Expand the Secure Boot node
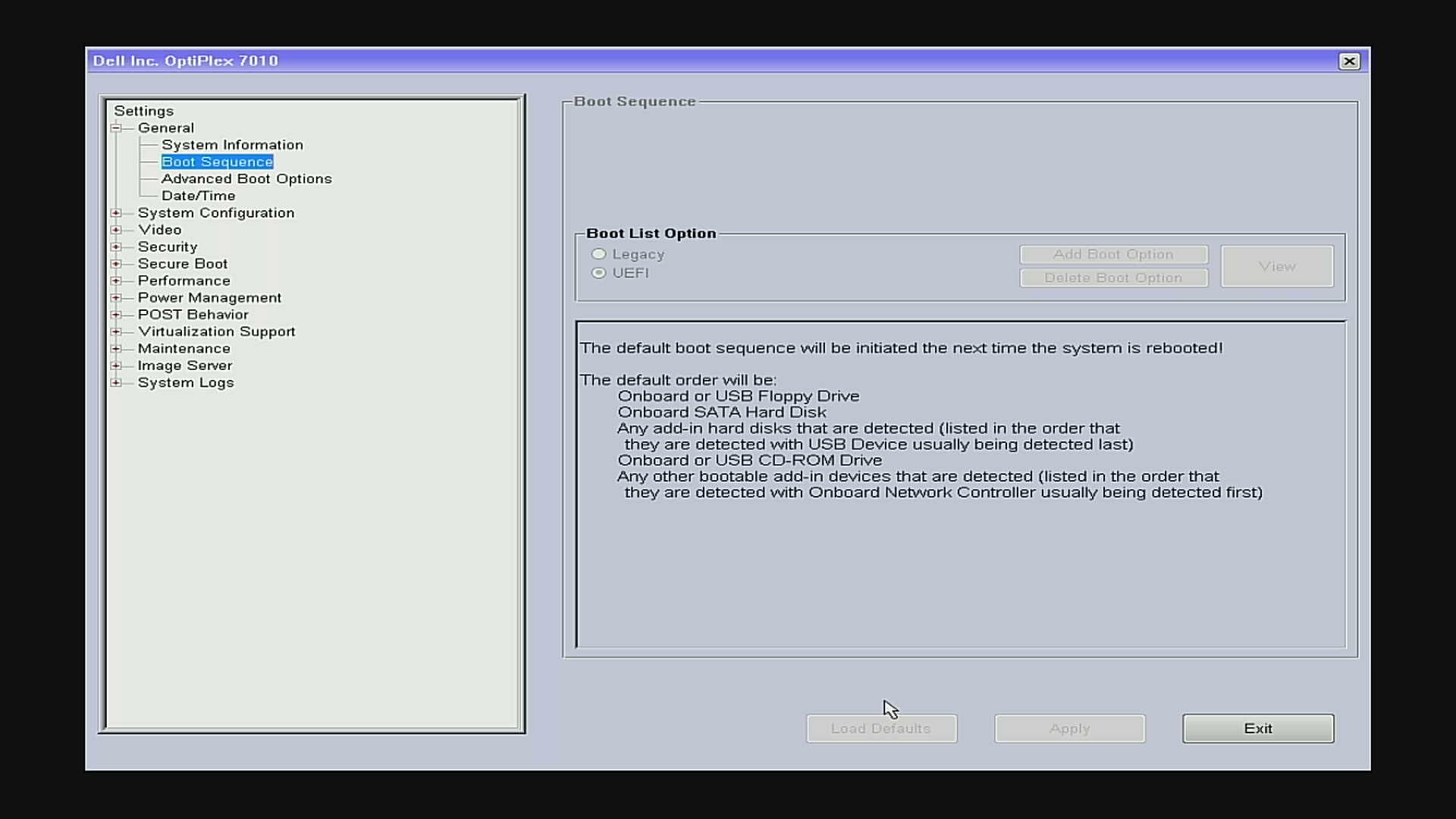1456x819 pixels. (x=116, y=264)
